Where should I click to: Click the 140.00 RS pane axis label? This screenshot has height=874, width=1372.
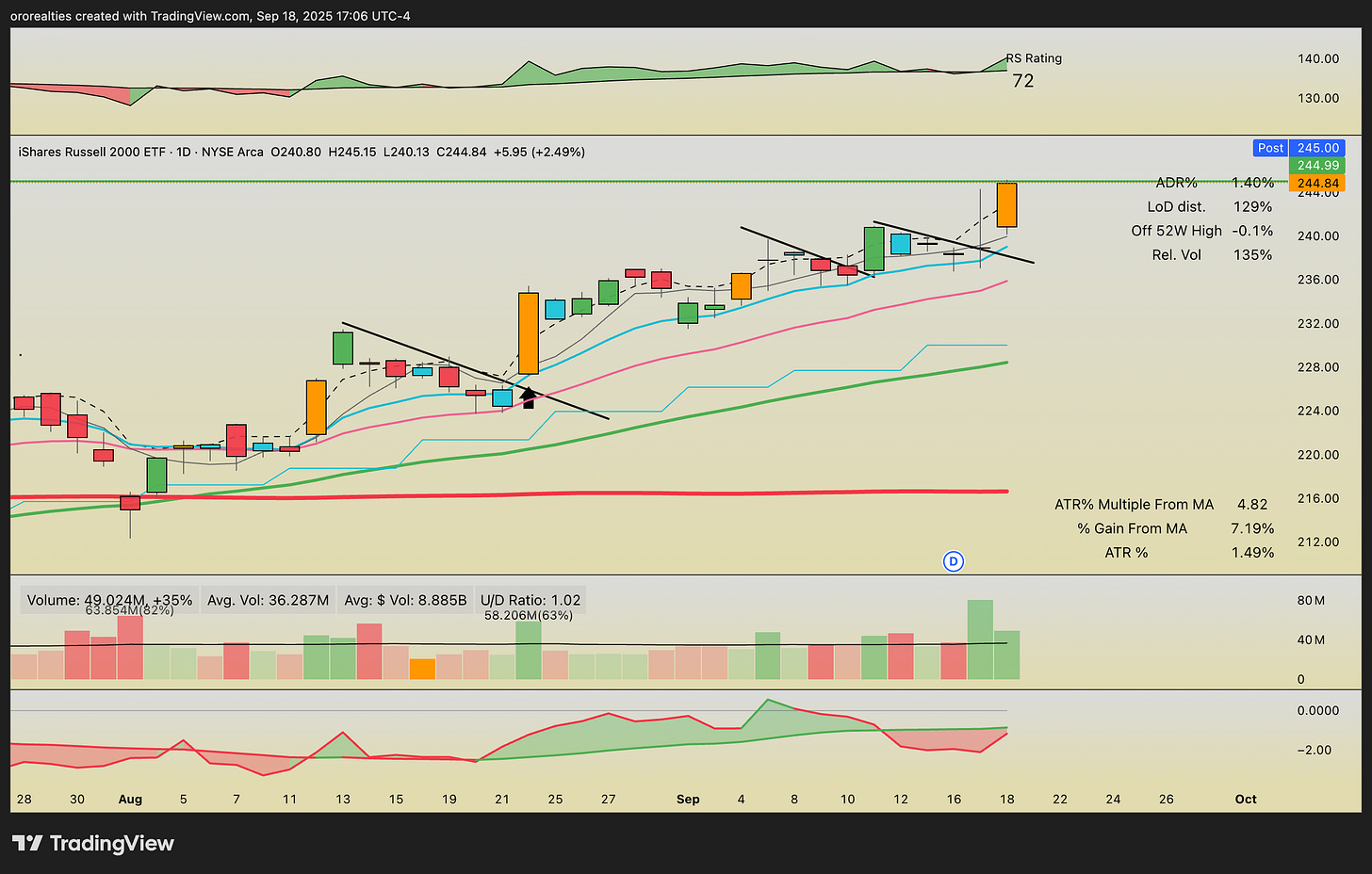[1318, 58]
